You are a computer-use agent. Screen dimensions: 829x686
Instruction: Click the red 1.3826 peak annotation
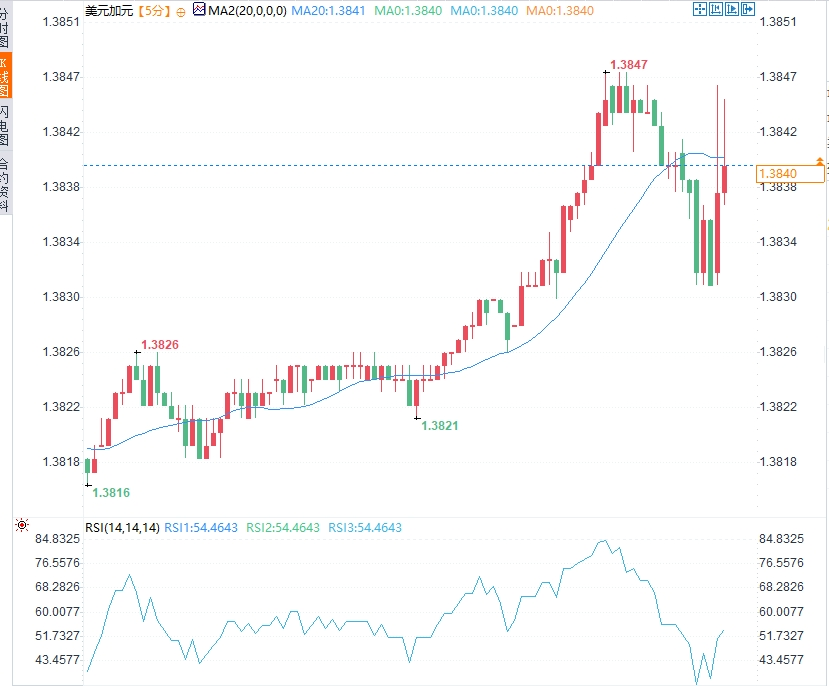point(160,345)
